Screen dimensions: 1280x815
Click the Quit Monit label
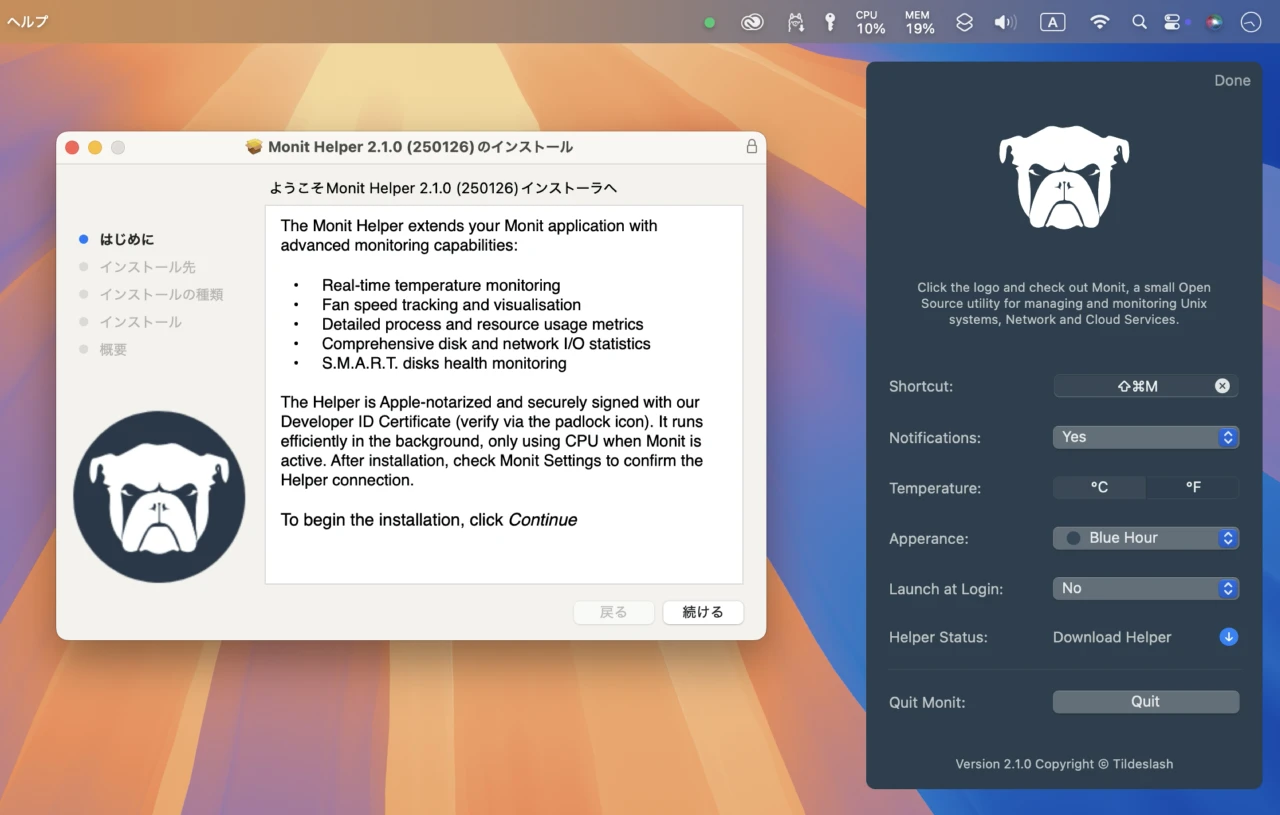tap(927, 702)
